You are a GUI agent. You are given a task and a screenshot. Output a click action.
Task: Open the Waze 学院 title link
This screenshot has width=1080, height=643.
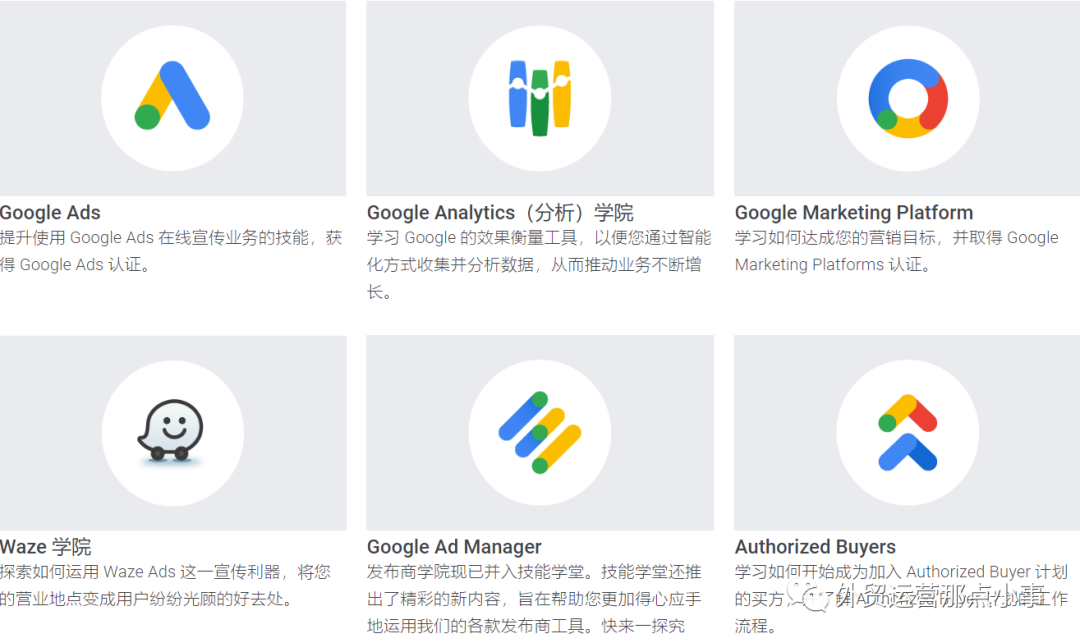(45, 547)
